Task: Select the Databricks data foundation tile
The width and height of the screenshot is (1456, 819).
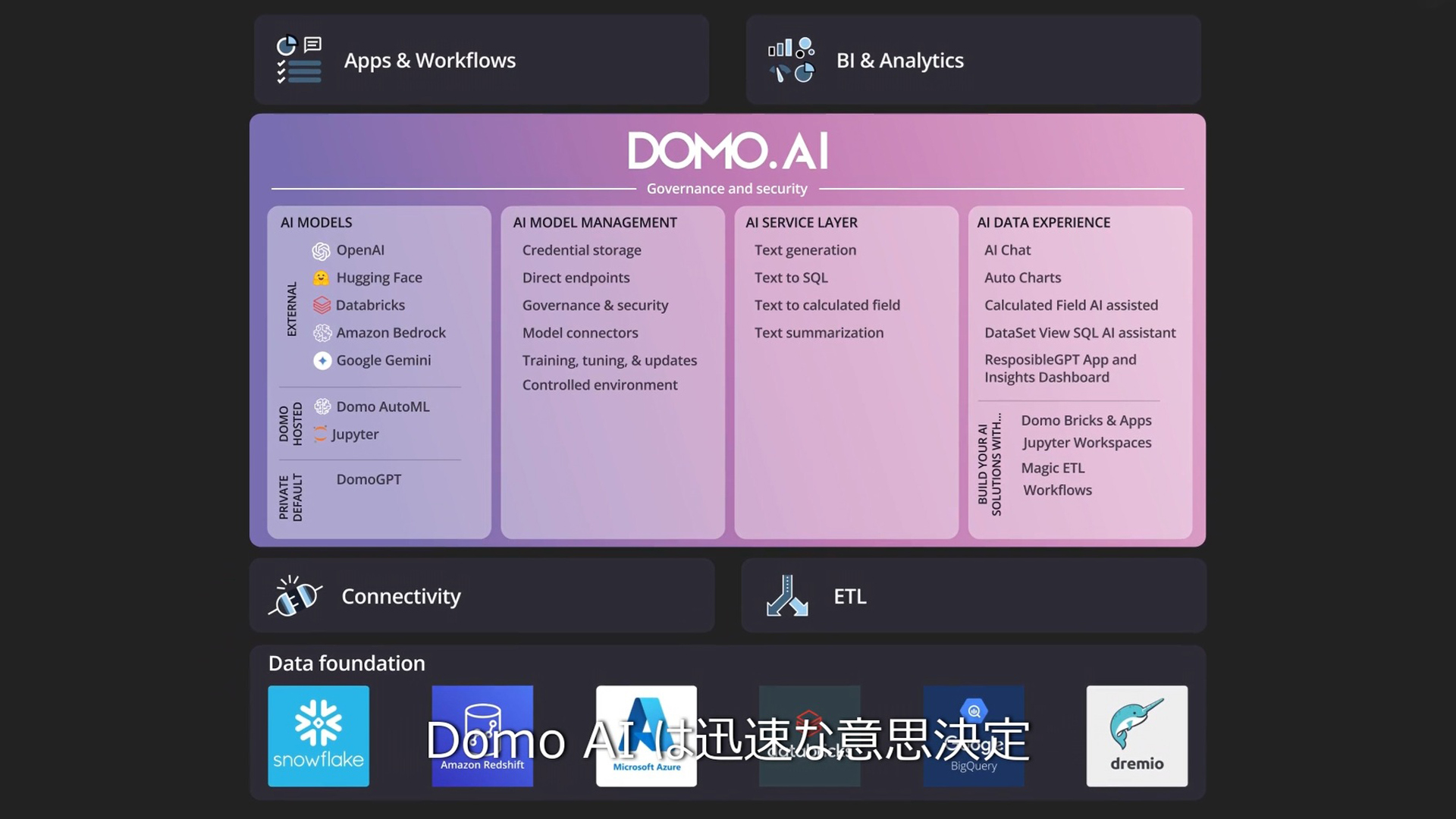Action: coord(810,736)
